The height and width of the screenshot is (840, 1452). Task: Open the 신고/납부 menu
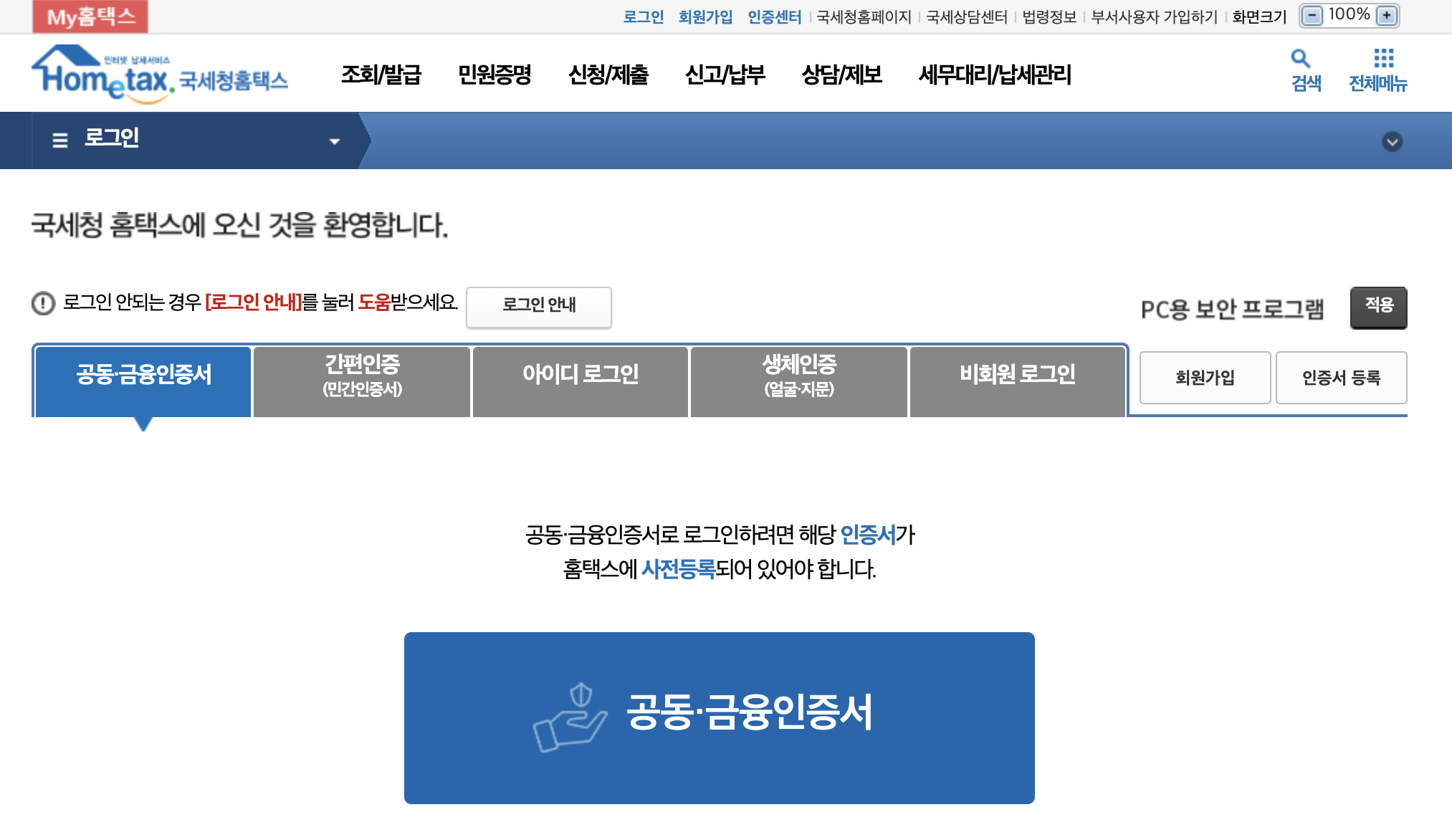pos(725,75)
